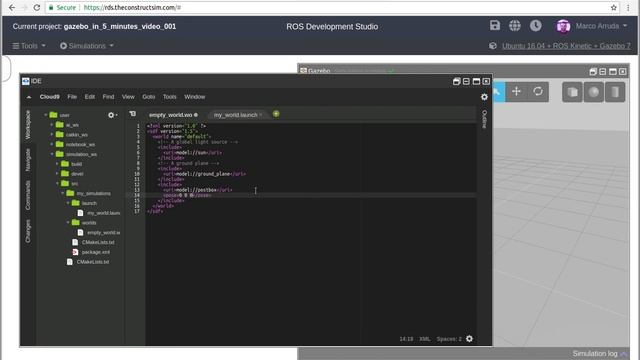Open my_world.launch in the file tree
This screenshot has height=360, width=640.
pos(103,213)
